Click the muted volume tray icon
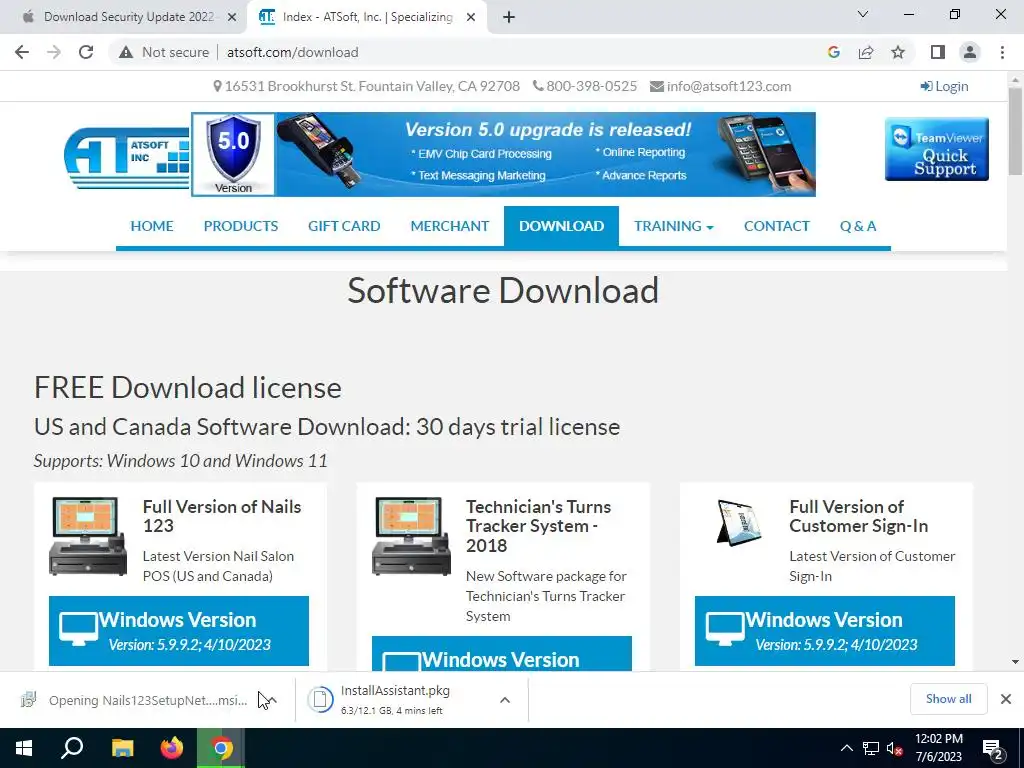The image size is (1024, 768). 894,748
